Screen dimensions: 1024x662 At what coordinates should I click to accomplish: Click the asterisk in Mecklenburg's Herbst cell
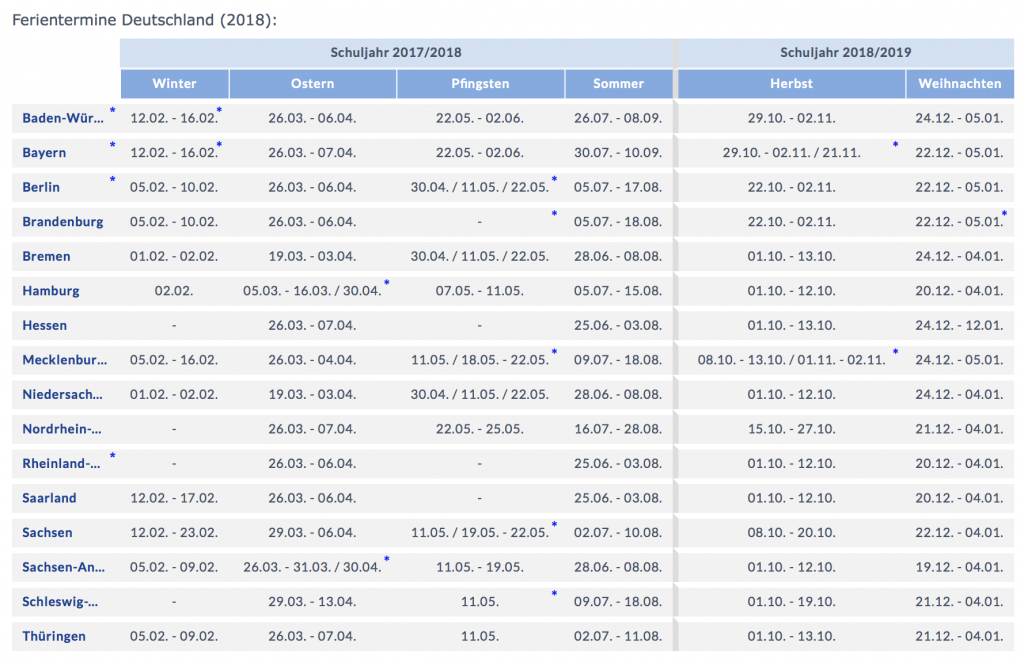pyautogui.click(x=895, y=353)
